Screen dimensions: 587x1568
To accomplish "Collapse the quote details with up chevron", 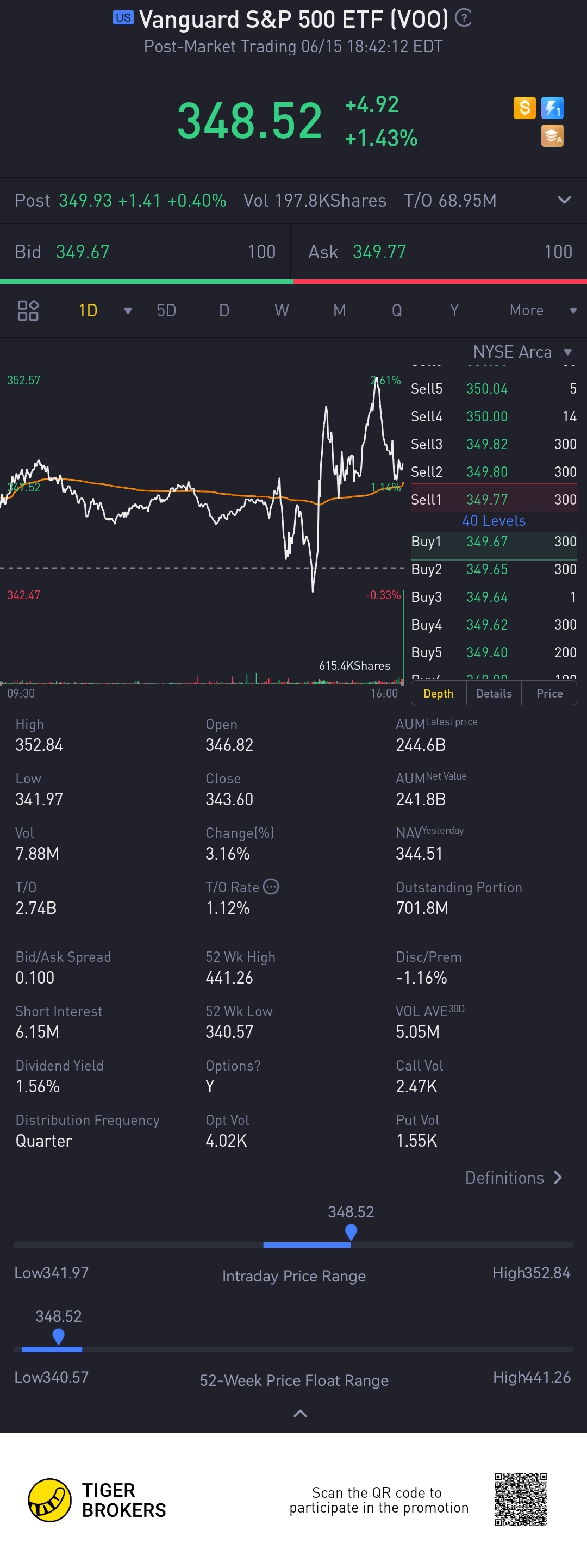I will tap(300, 1414).
